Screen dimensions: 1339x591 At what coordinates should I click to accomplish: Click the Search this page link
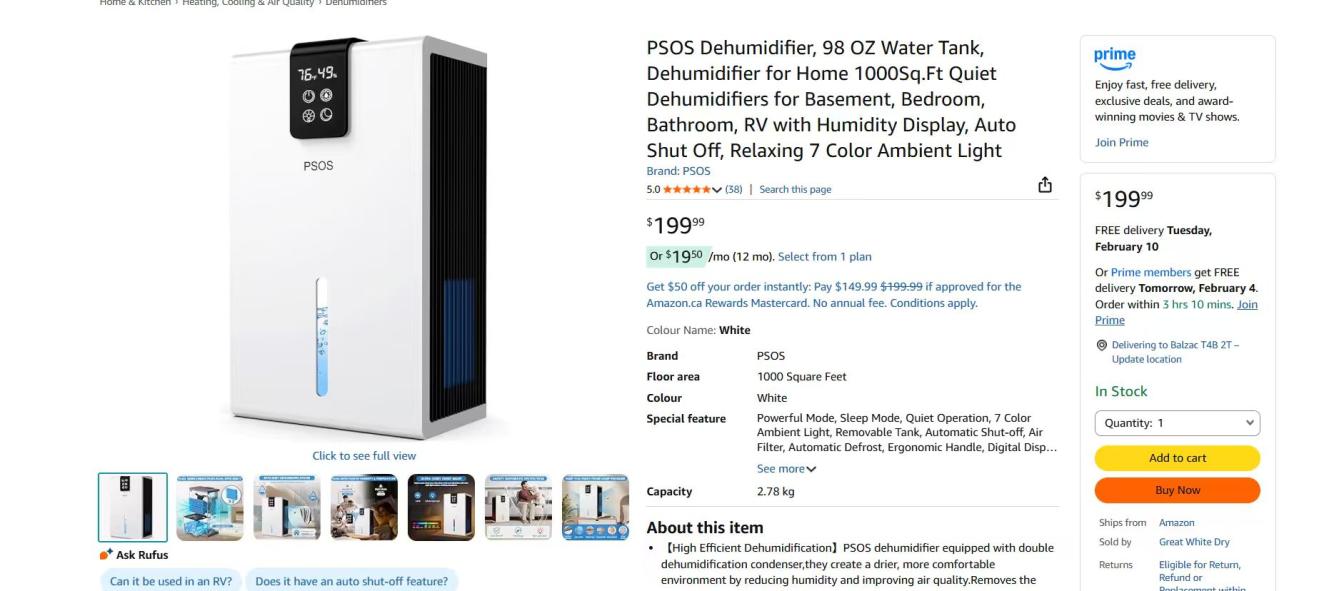point(795,190)
